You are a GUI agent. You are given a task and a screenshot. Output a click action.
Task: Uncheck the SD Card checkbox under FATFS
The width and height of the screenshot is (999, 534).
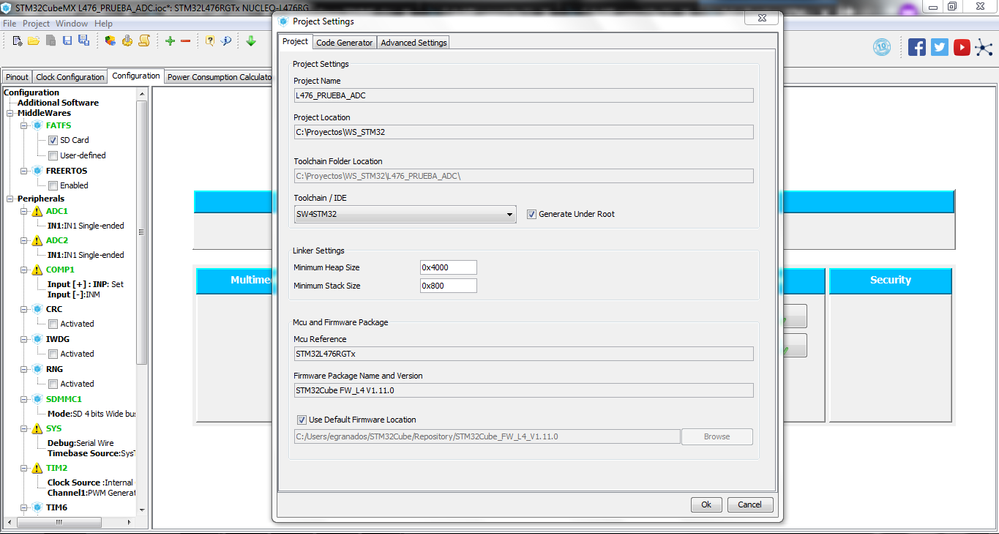53,140
